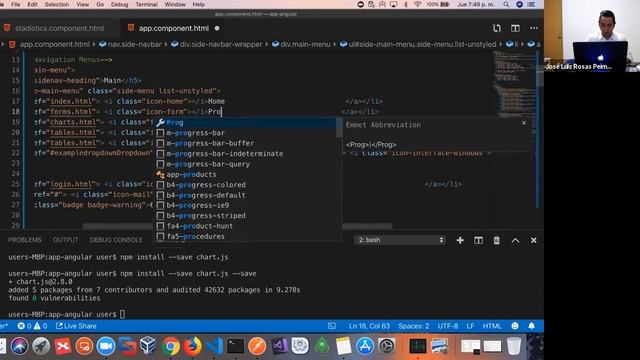
Task: Open the View menu
Action: tap(82, 4)
